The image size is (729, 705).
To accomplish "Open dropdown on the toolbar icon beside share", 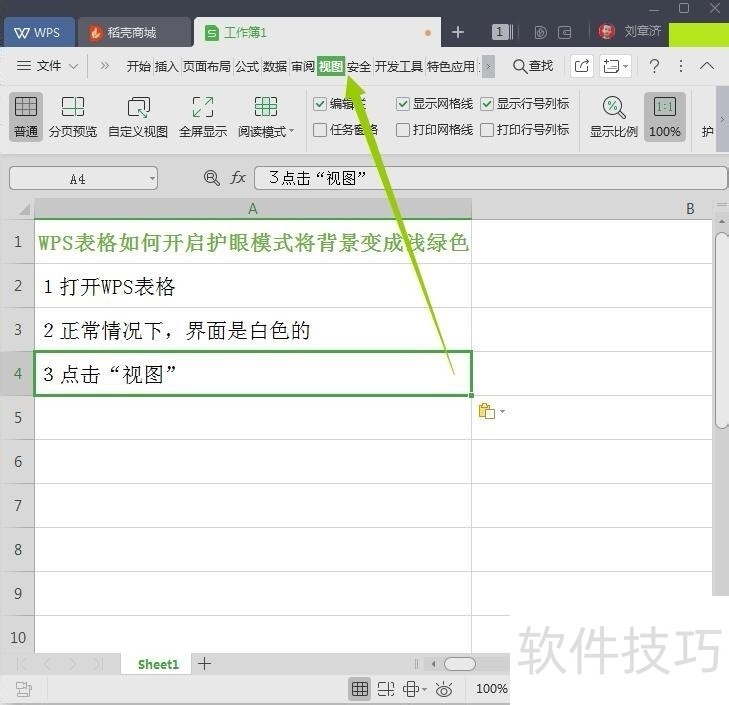I will (625, 66).
